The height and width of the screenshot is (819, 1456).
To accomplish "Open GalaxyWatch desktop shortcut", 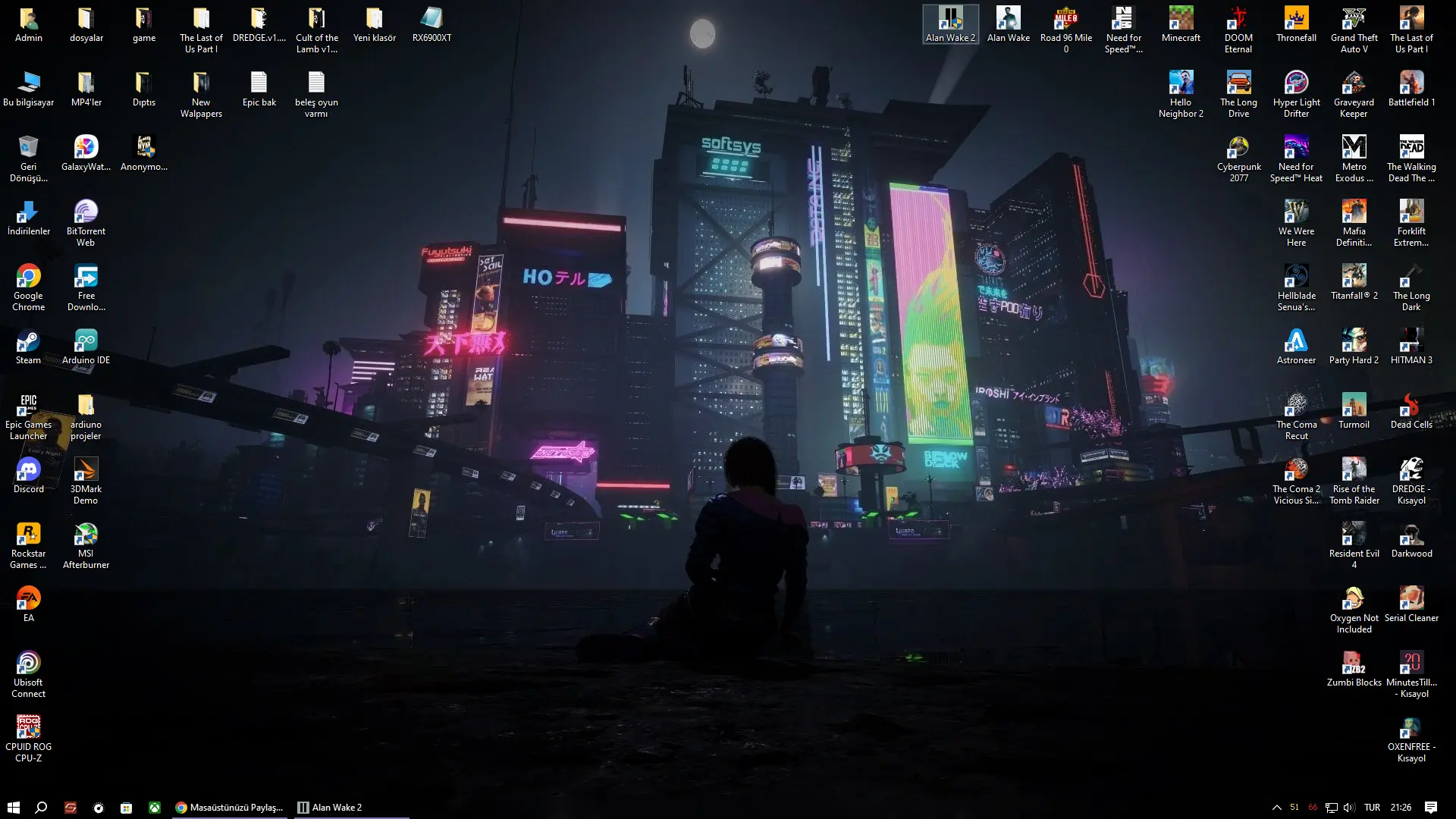I will [86, 153].
